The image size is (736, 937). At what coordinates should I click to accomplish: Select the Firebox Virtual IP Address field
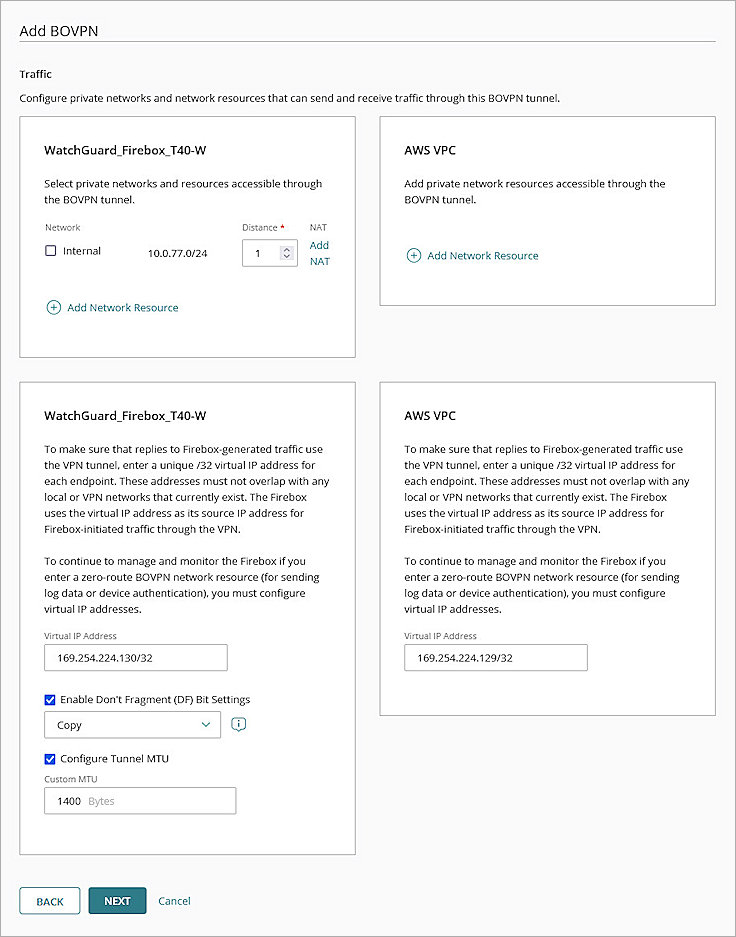[x=135, y=657]
